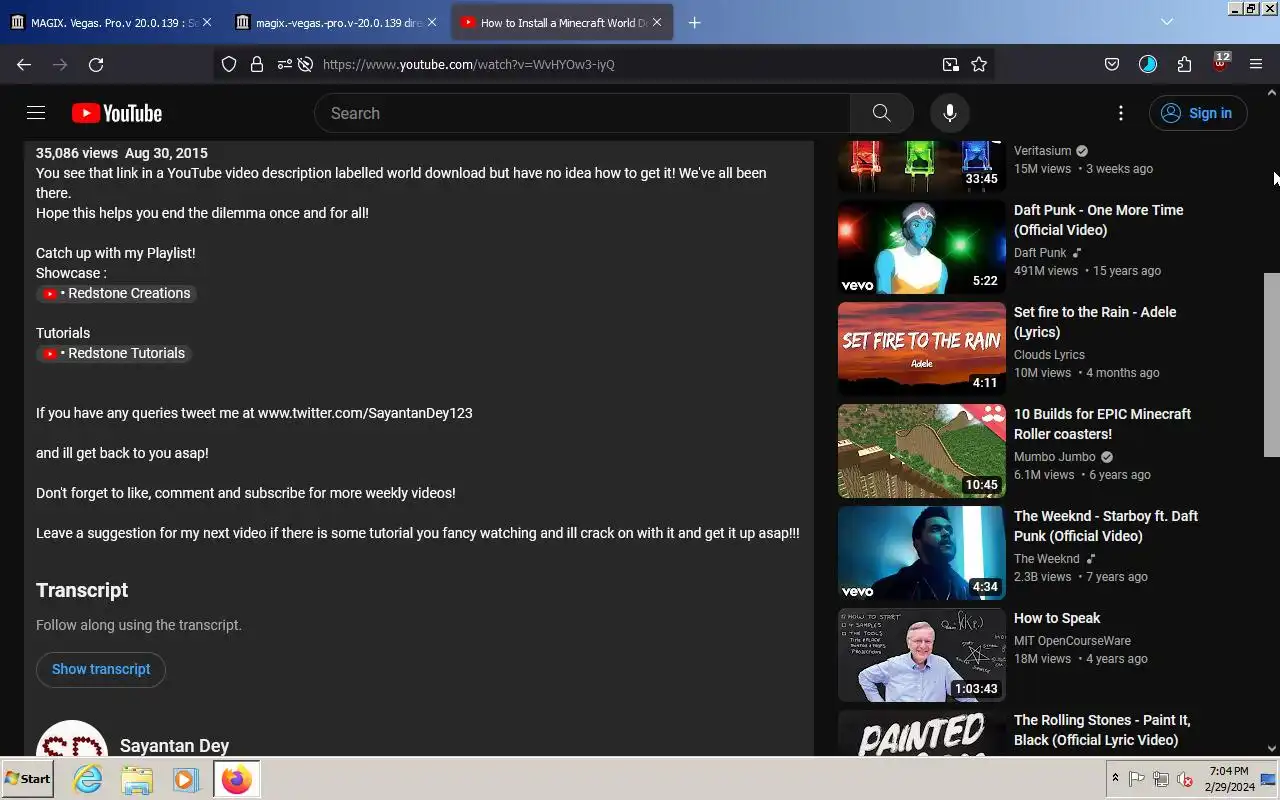Open The Weeknd Starboy video thumbnail

coord(921,553)
